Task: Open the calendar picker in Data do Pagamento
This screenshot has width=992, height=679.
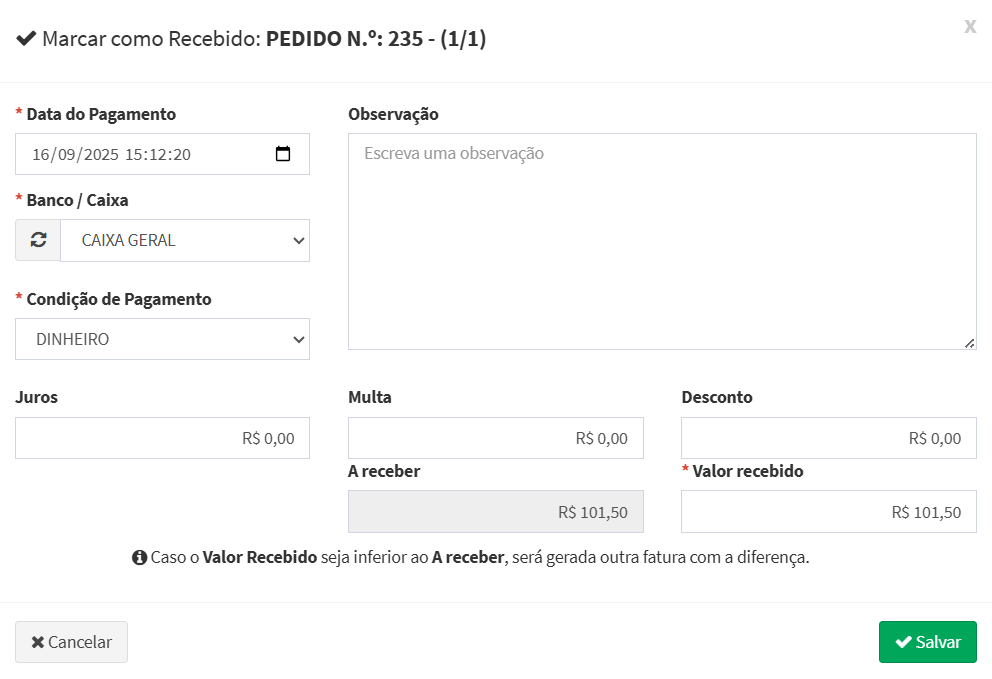Action: [283, 154]
